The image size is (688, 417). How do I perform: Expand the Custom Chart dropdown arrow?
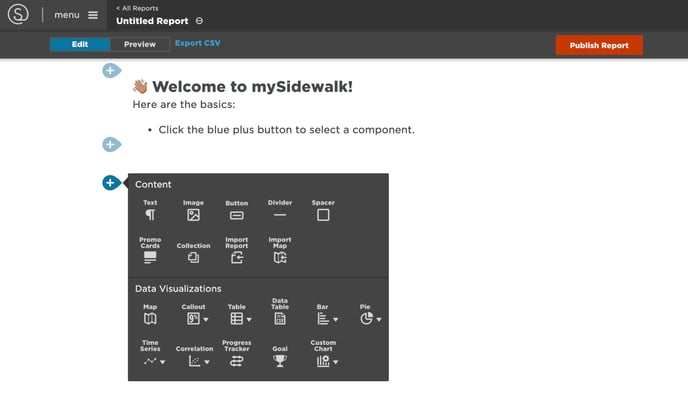pos(336,362)
